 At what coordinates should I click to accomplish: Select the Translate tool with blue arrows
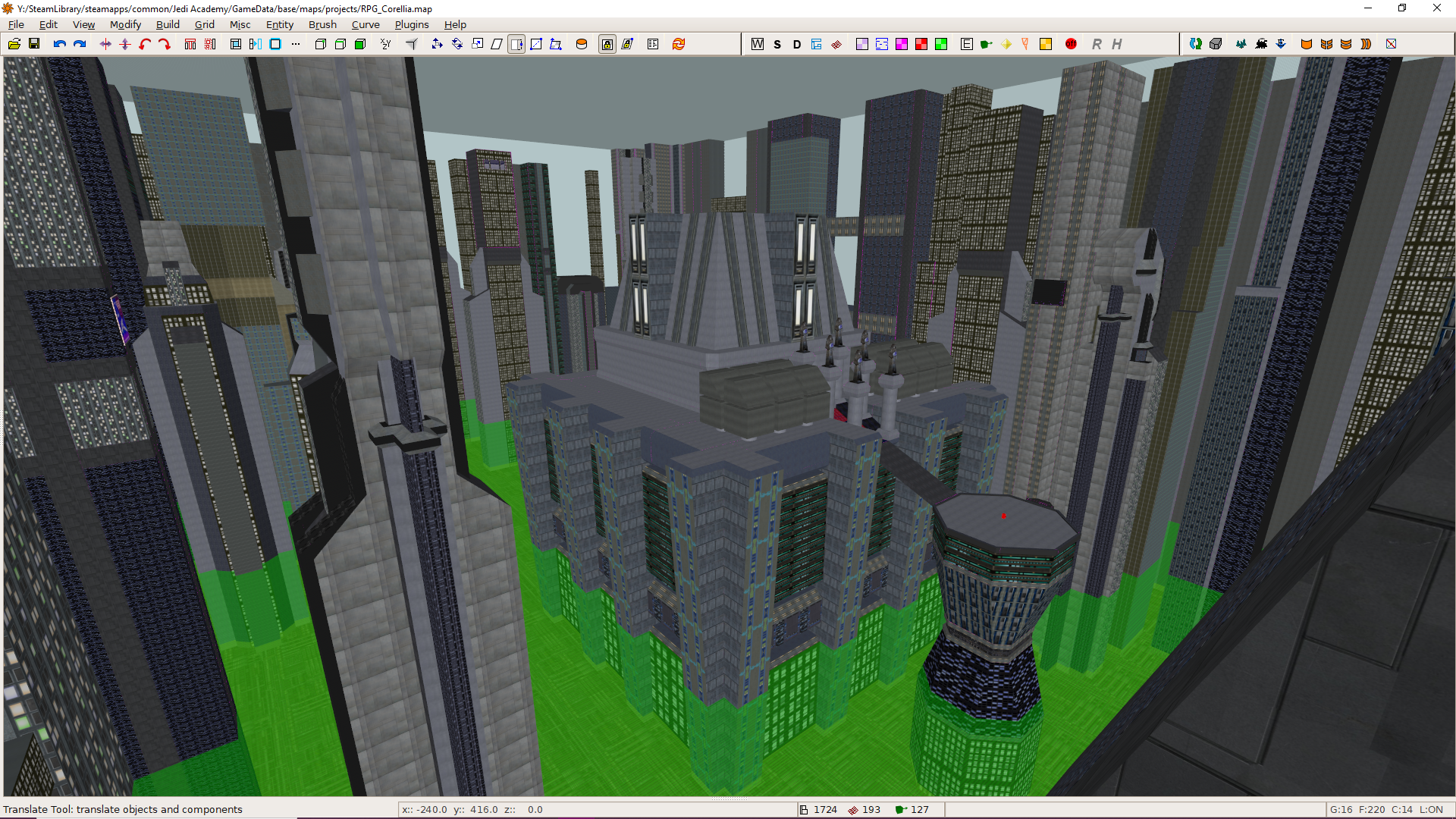click(x=438, y=44)
